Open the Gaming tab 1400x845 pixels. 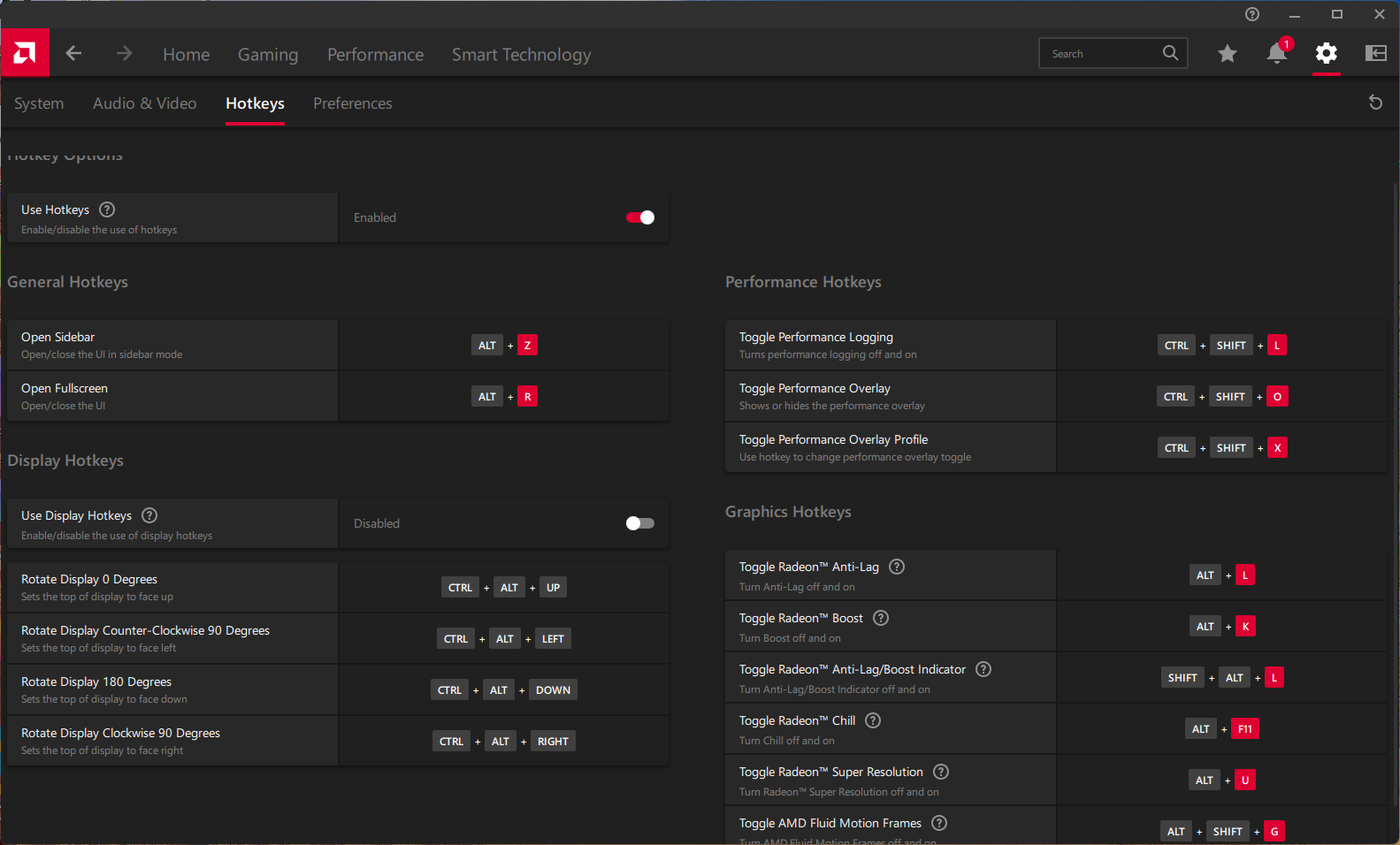click(268, 55)
